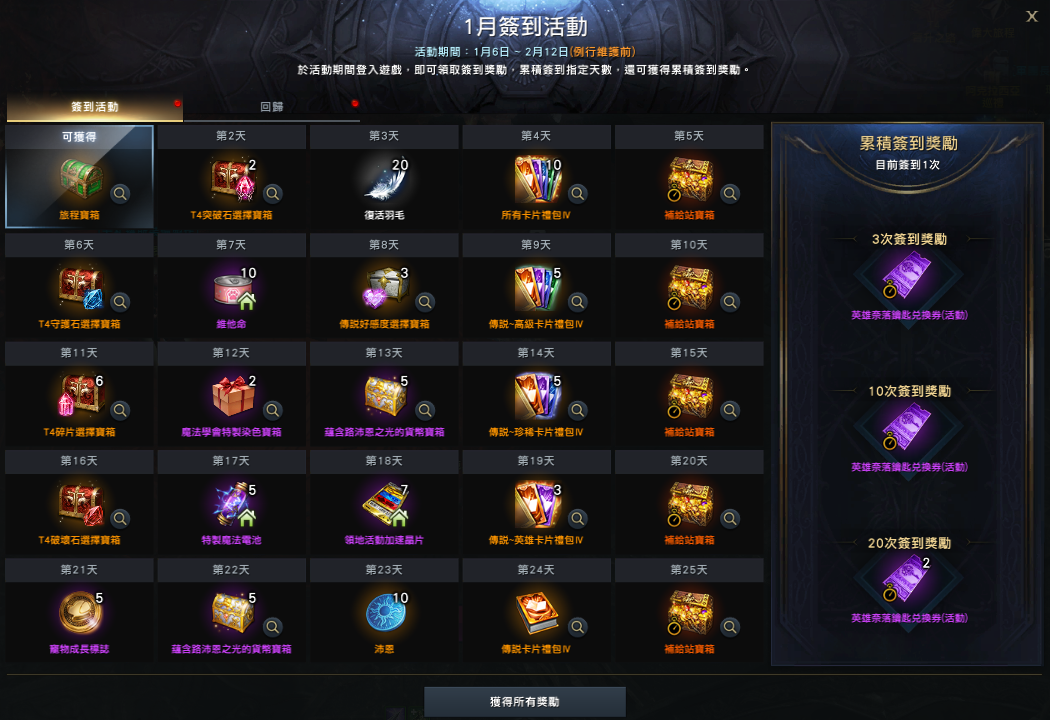This screenshot has width=1050, height=720.
Task: Select the 魔法學會特製染色寶箱 gift box icon
Action: coord(232,397)
